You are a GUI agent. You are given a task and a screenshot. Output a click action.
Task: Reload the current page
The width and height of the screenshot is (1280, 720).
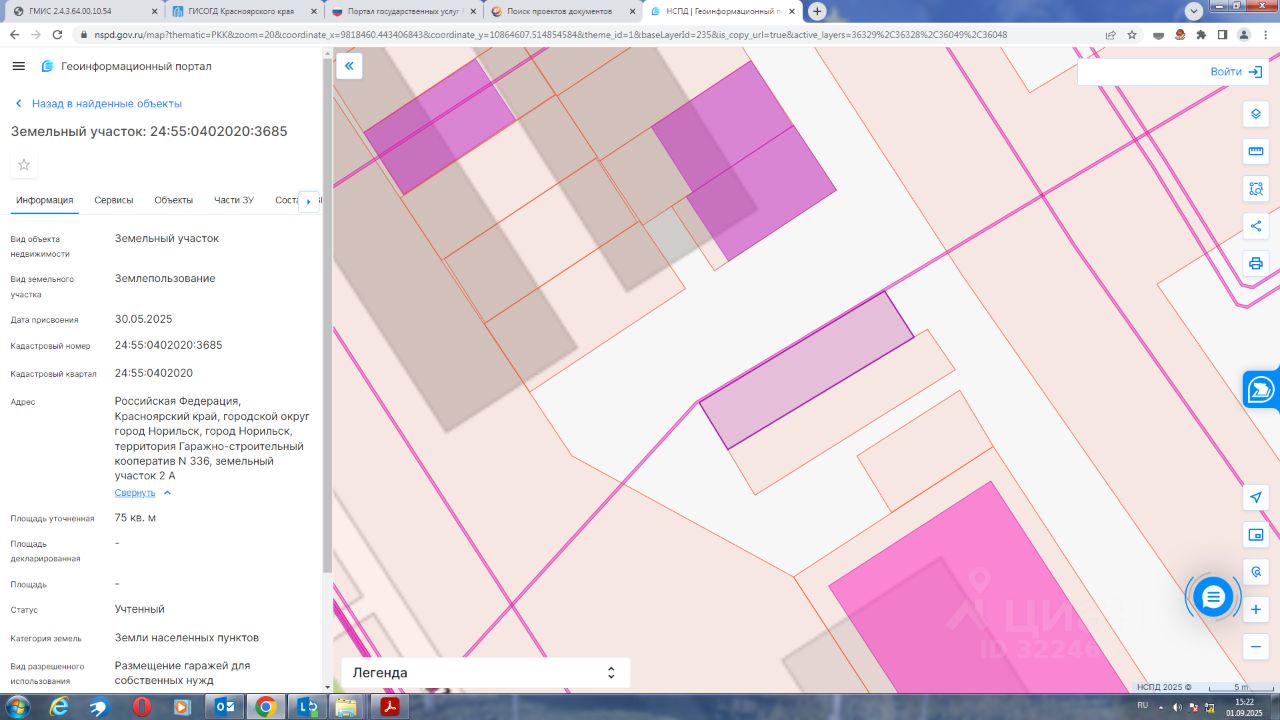[x=58, y=34]
